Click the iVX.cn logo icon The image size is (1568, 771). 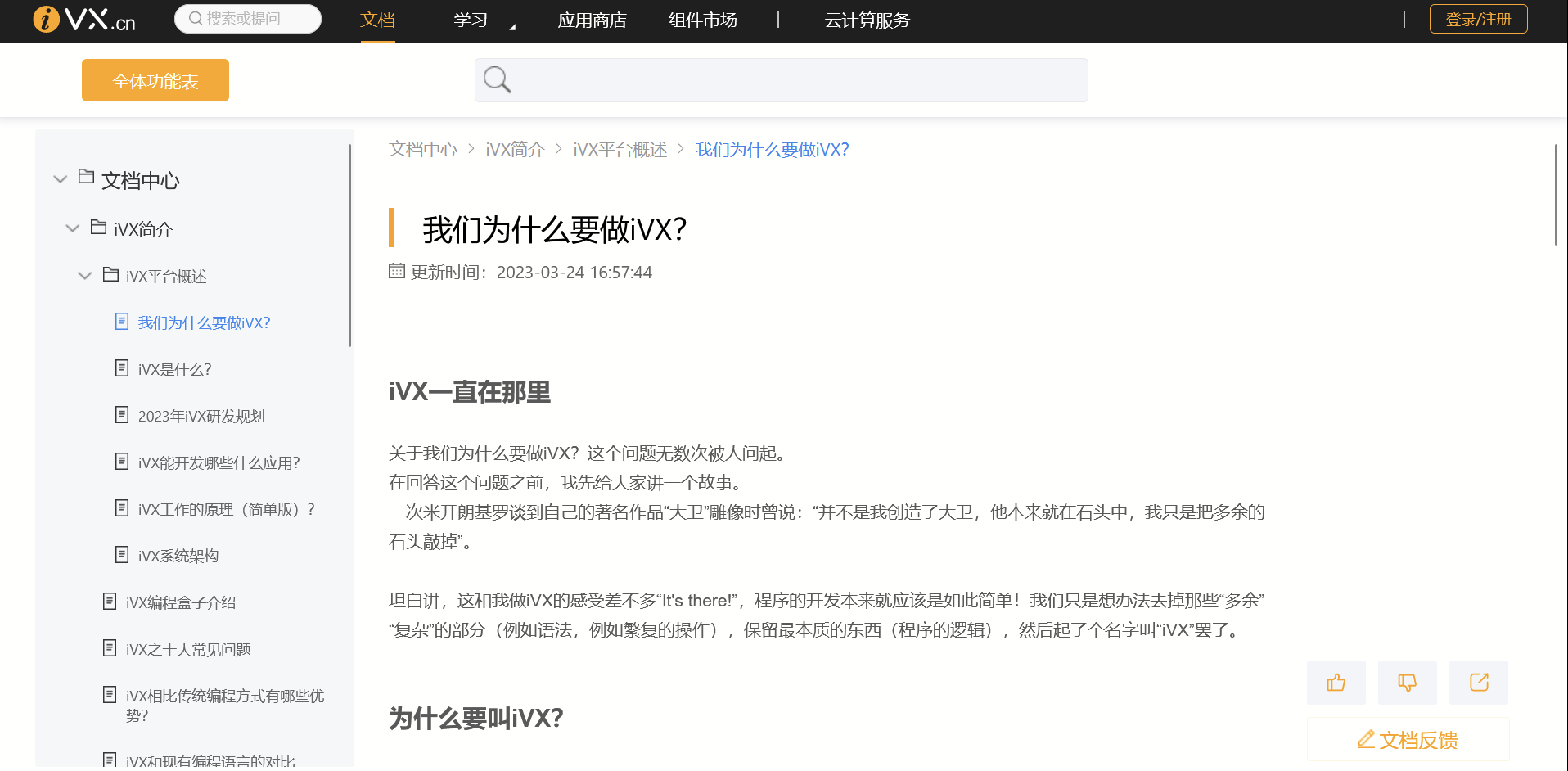point(45,18)
